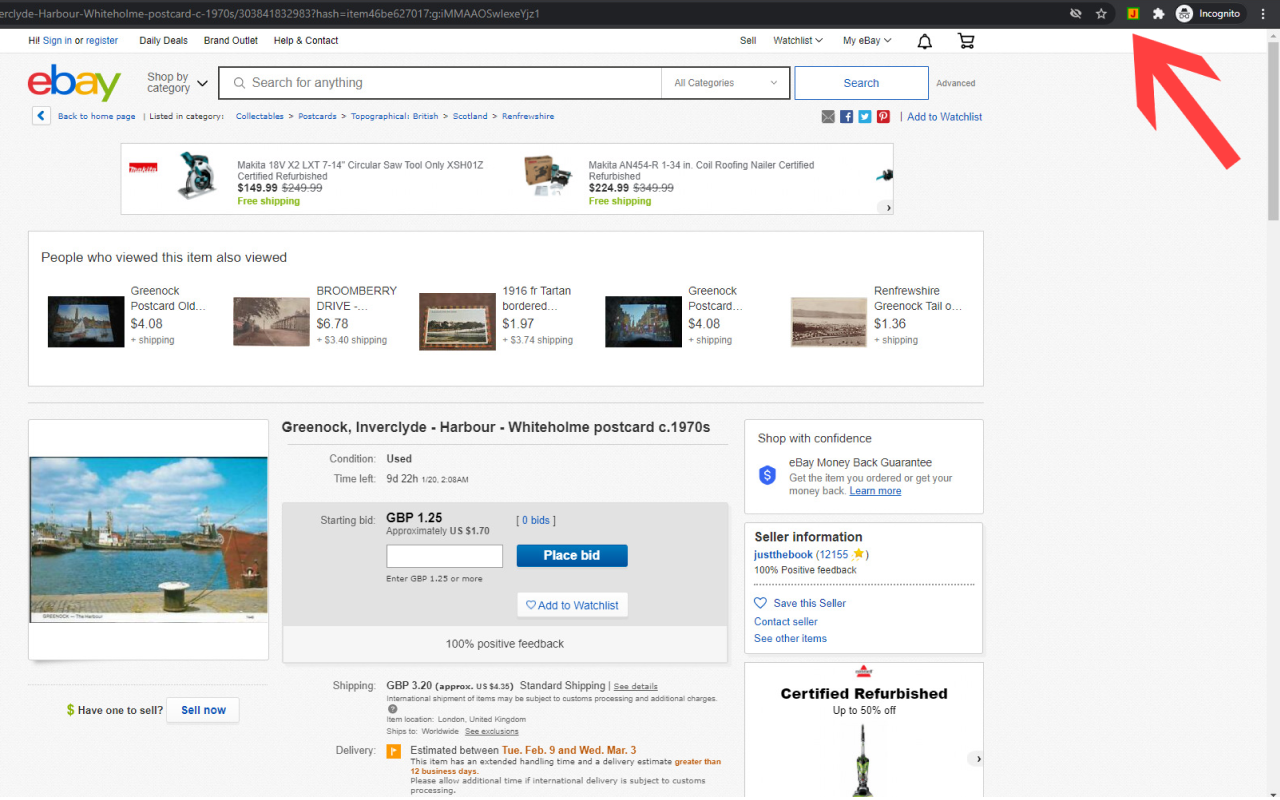Click the Incognito profile indicator
This screenshot has width=1280, height=800.
pos(1208,14)
